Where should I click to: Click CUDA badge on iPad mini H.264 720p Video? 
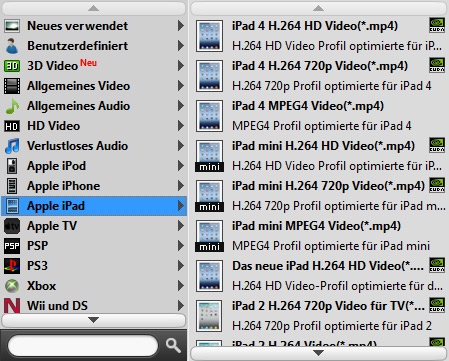click(x=437, y=185)
